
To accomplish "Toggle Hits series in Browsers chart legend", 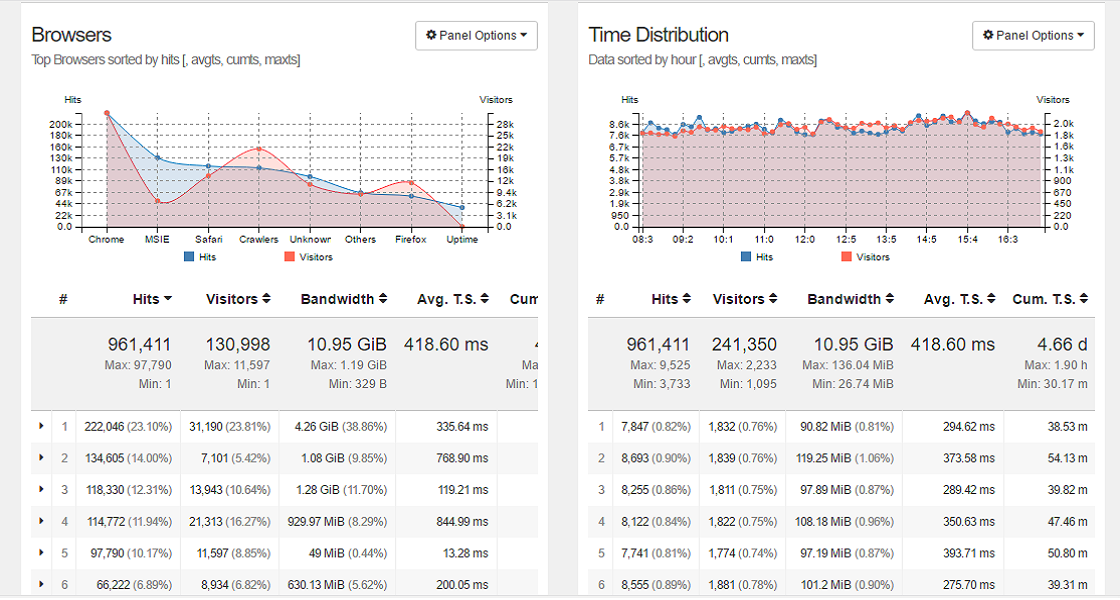I will click(x=199, y=257).
